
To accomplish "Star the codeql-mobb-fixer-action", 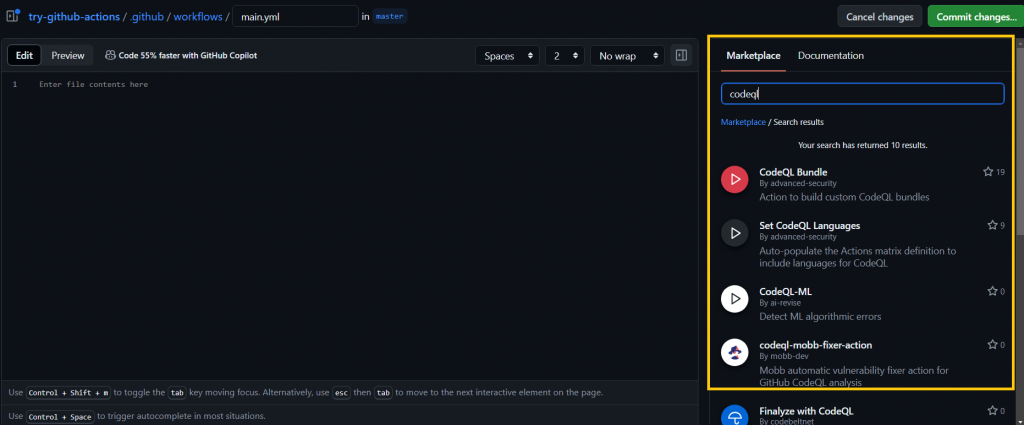I will point(992,345).
